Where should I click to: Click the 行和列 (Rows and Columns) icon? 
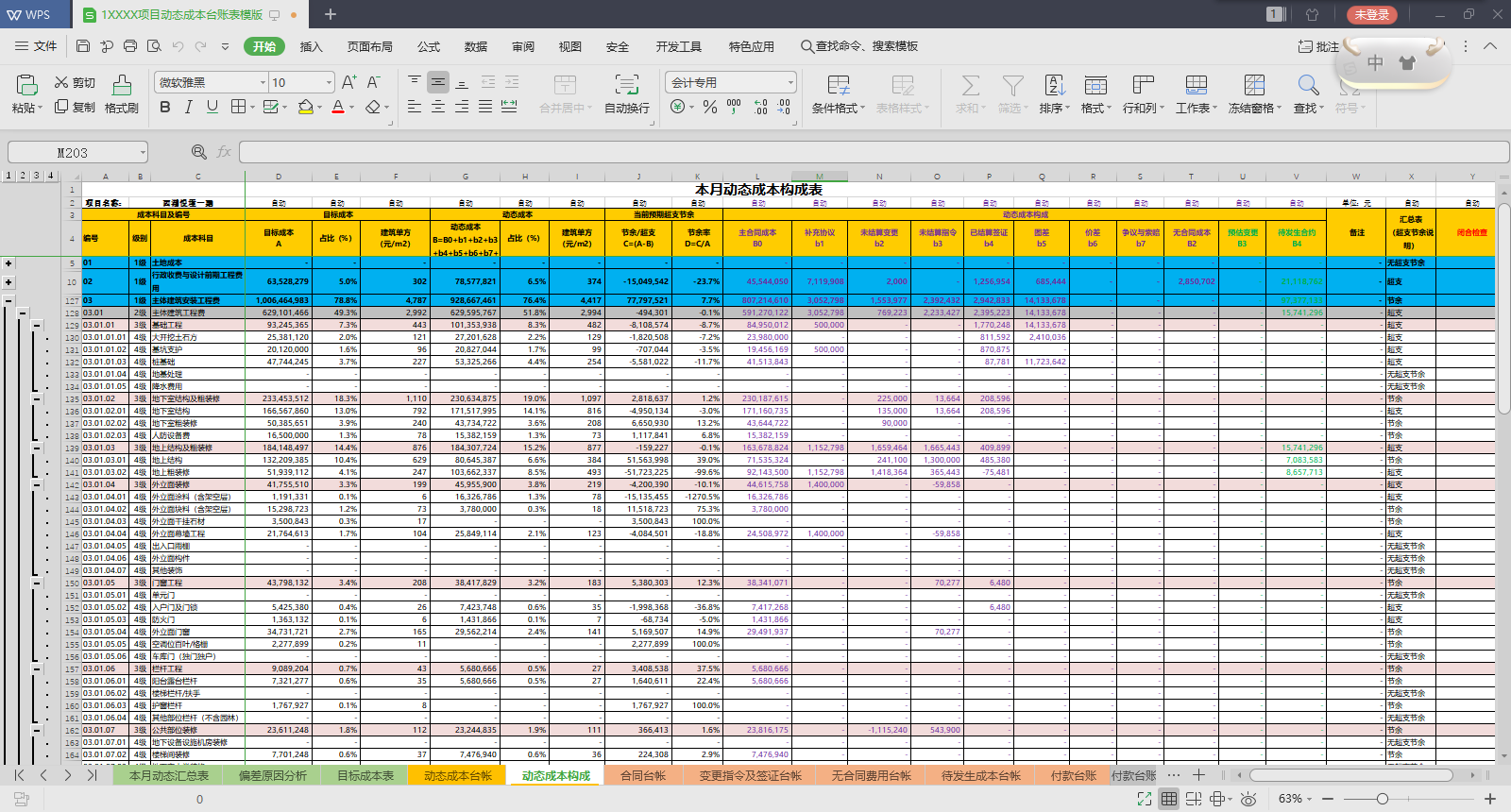[x=1143, y=86]
